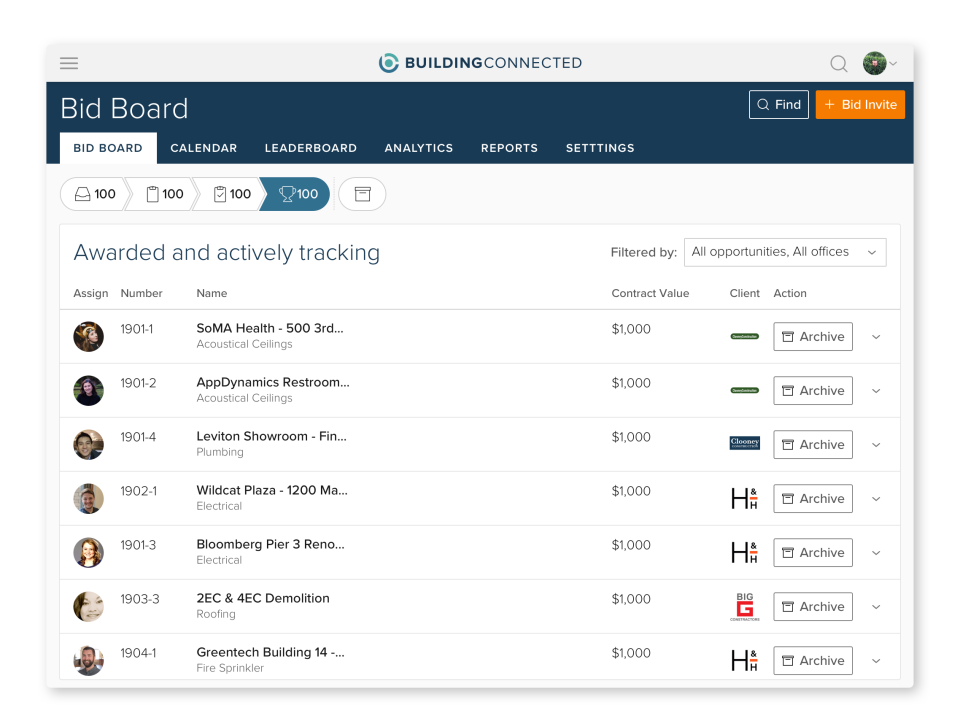Viewport: 960px width, 724px height.
Task: Open the search magnifier icon
Action: pyautogui.click(x=839, y=63)
